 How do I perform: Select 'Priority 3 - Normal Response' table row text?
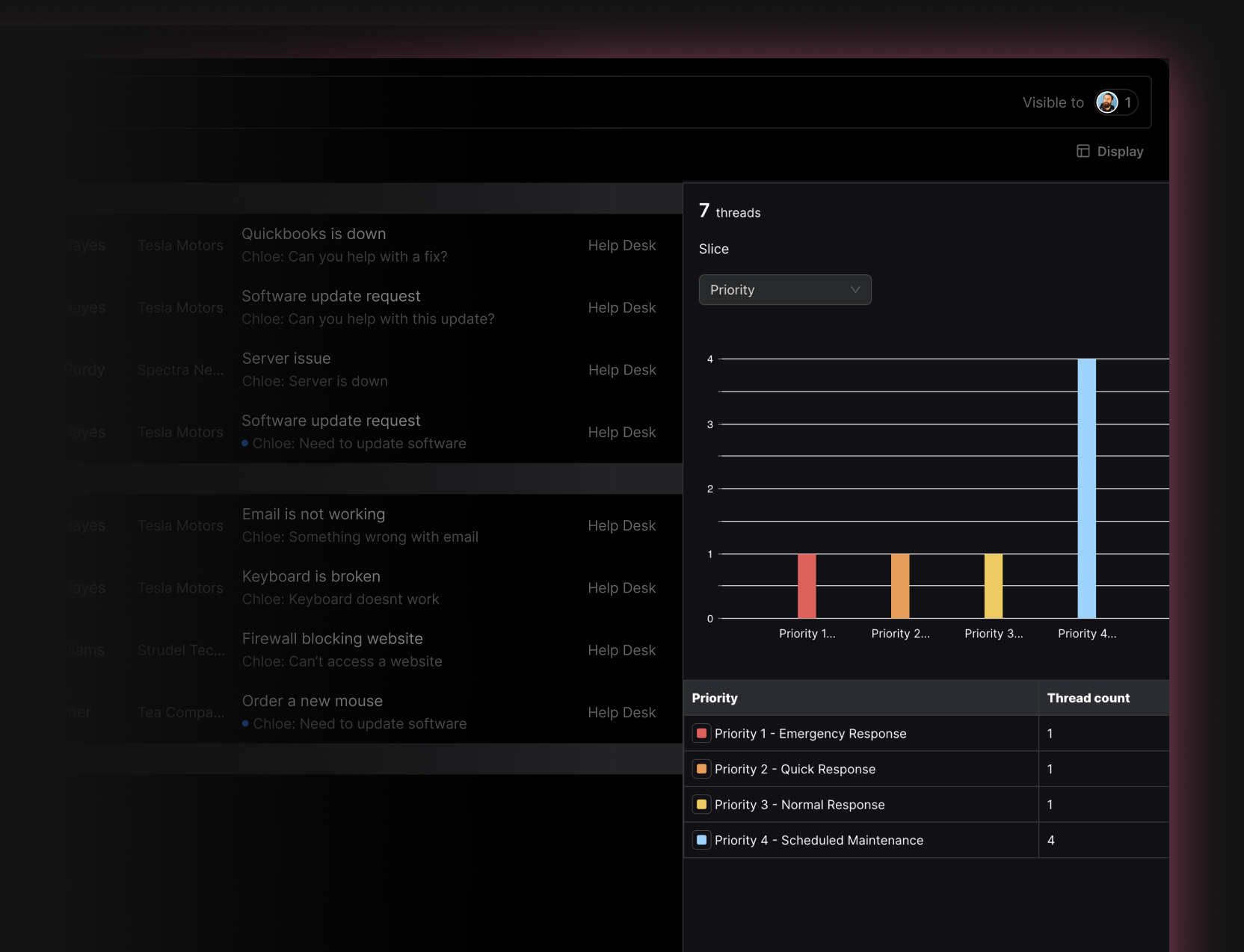[799, 805]
